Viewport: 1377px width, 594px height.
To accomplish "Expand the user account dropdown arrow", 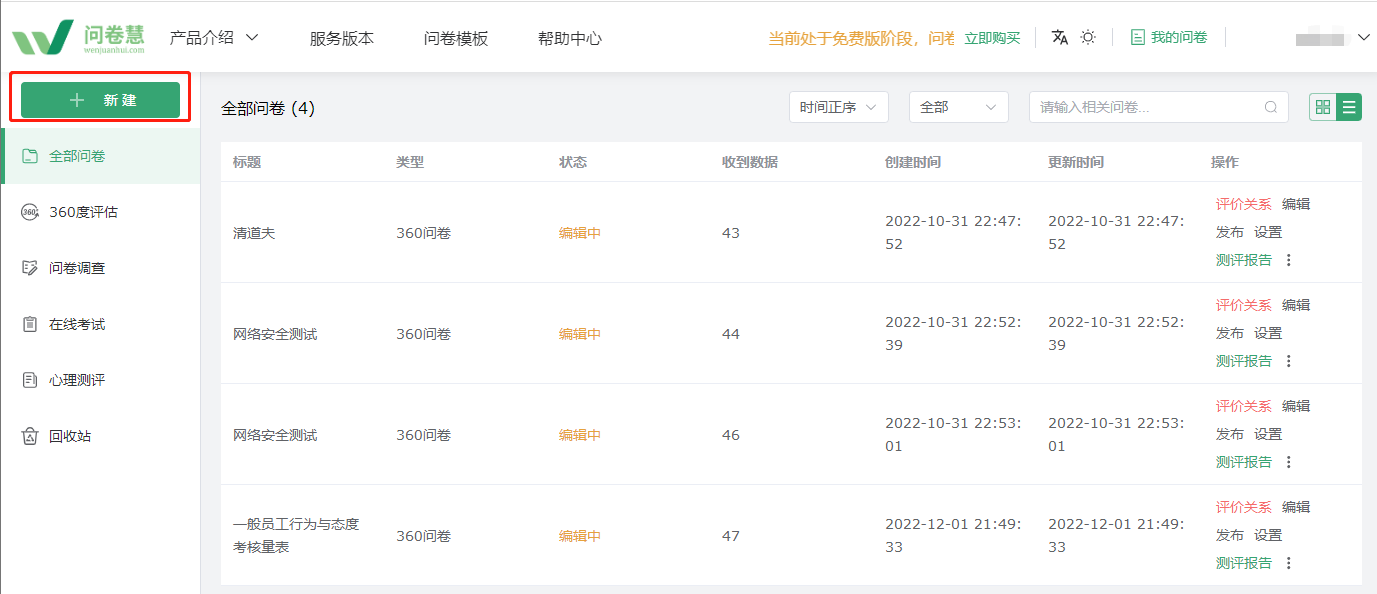I will [1365, 38].
